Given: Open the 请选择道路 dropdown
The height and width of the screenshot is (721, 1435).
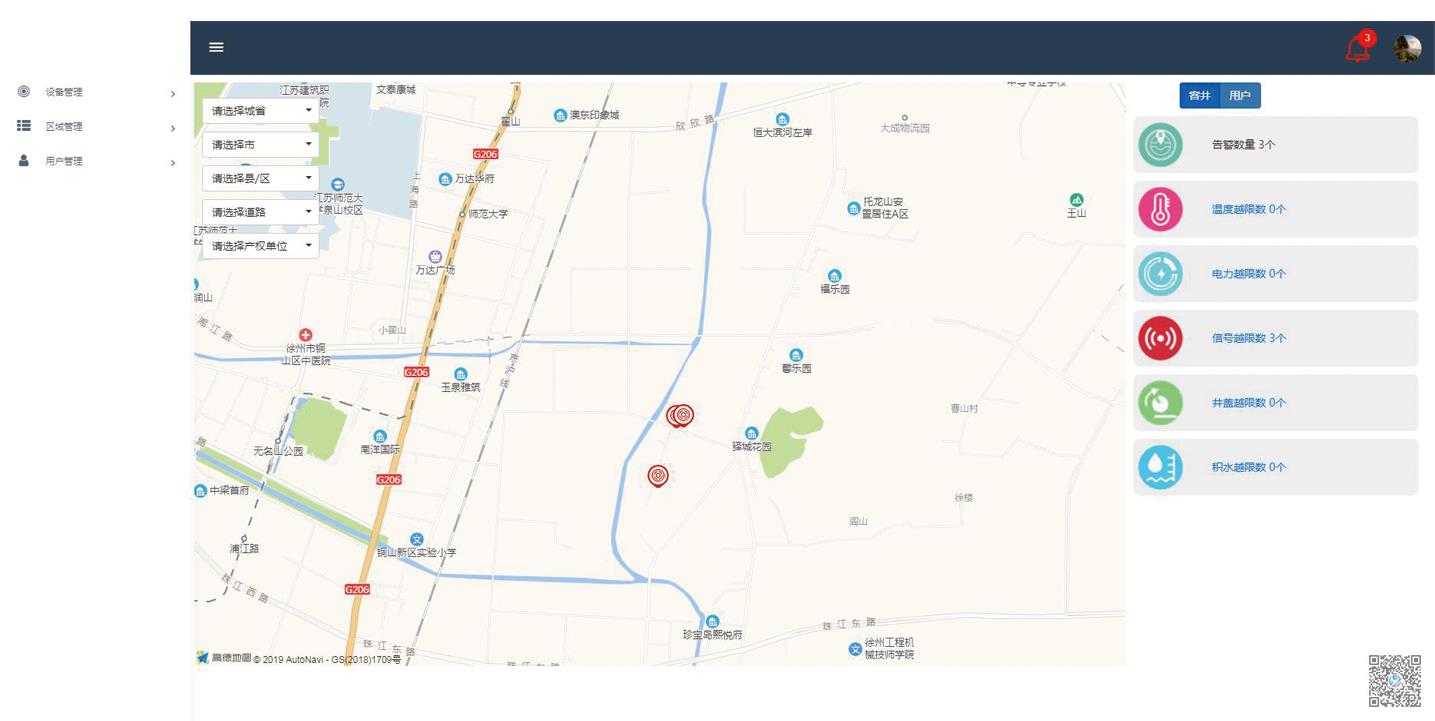Looking at the screenshot, I should [x=260, y=212].
